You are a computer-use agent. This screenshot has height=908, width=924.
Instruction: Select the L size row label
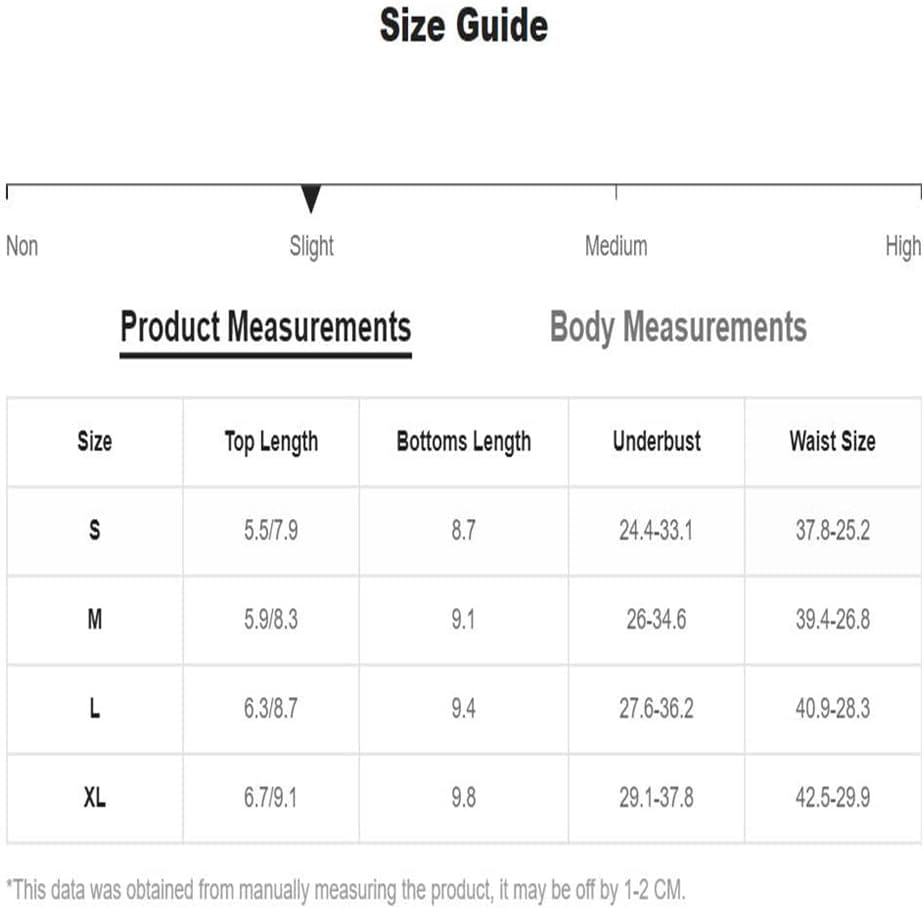coord(94,709)
